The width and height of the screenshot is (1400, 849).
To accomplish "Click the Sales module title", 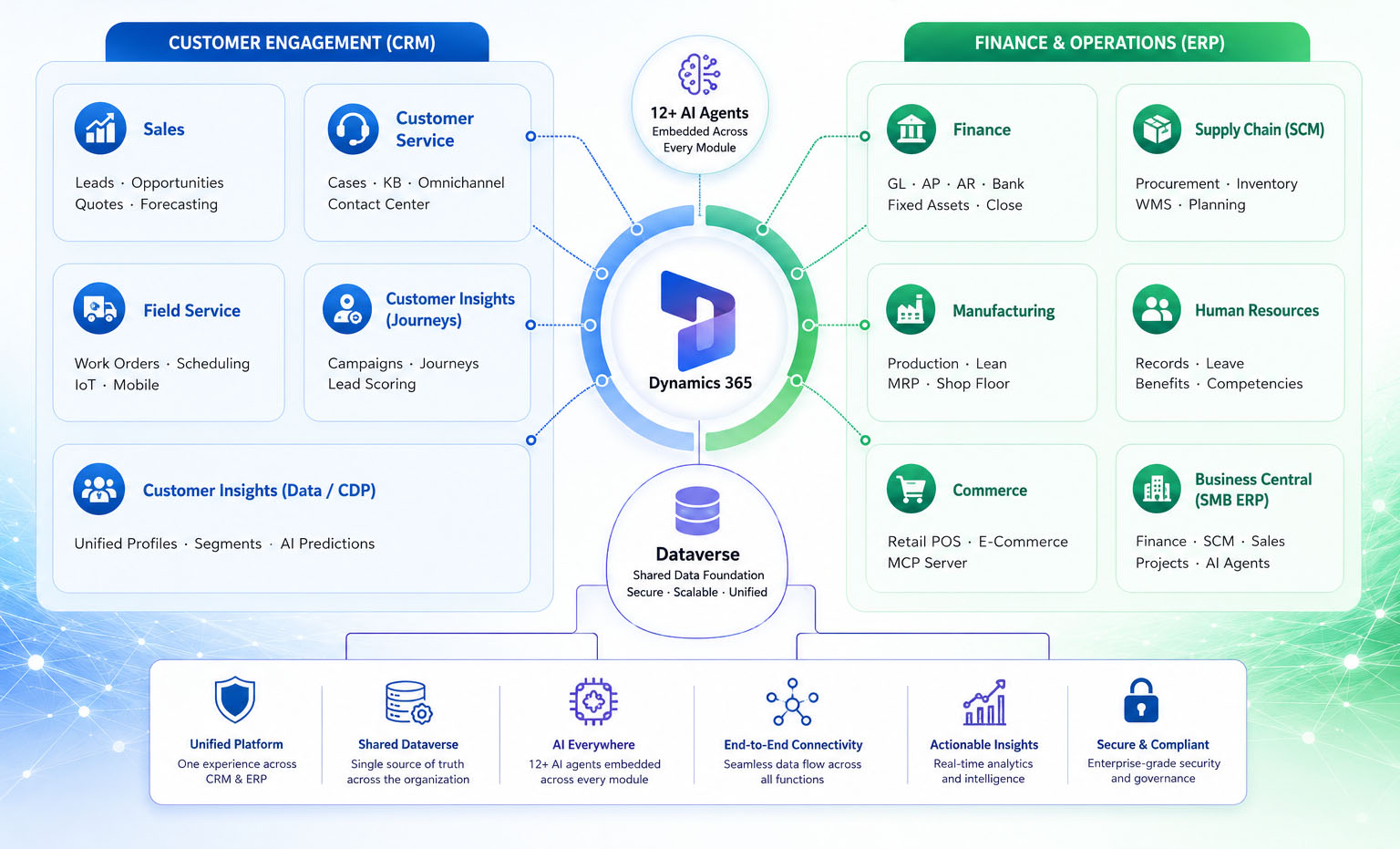I will point(164,129).
